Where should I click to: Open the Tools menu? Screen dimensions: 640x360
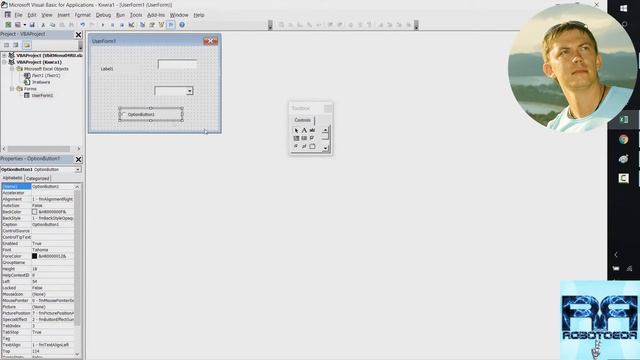point(136,15)
